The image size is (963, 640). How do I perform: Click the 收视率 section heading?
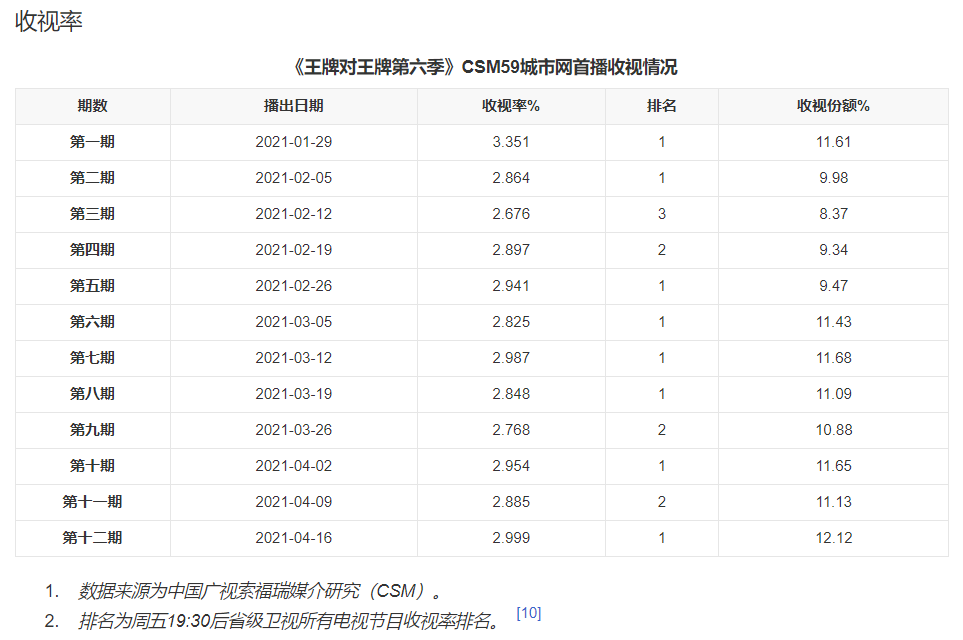pyautogui.click(x=49, y=22)
